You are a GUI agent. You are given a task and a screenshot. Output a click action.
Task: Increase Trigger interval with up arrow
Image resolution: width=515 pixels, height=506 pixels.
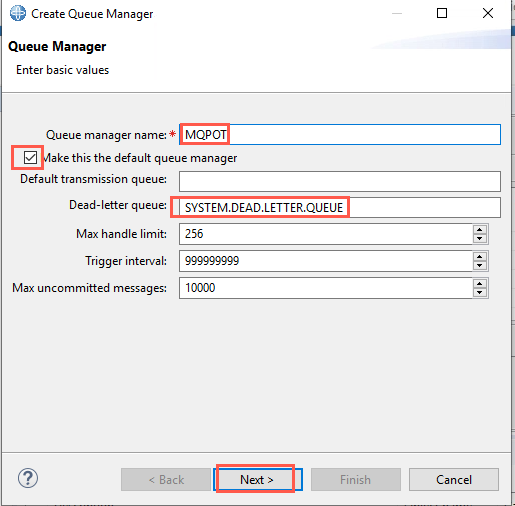480,257
